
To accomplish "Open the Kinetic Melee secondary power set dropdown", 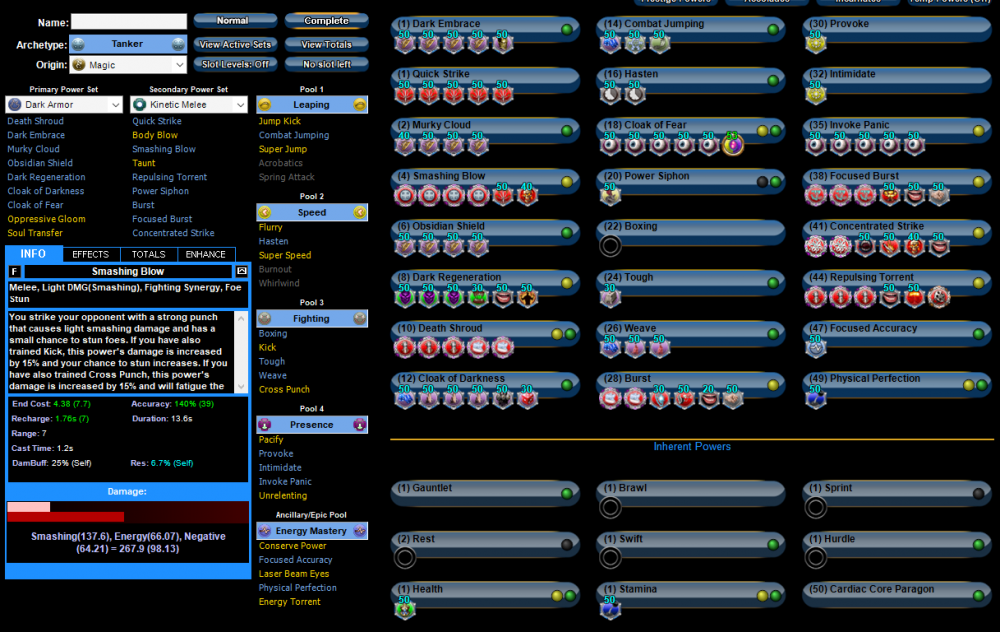I will point(188,105).
